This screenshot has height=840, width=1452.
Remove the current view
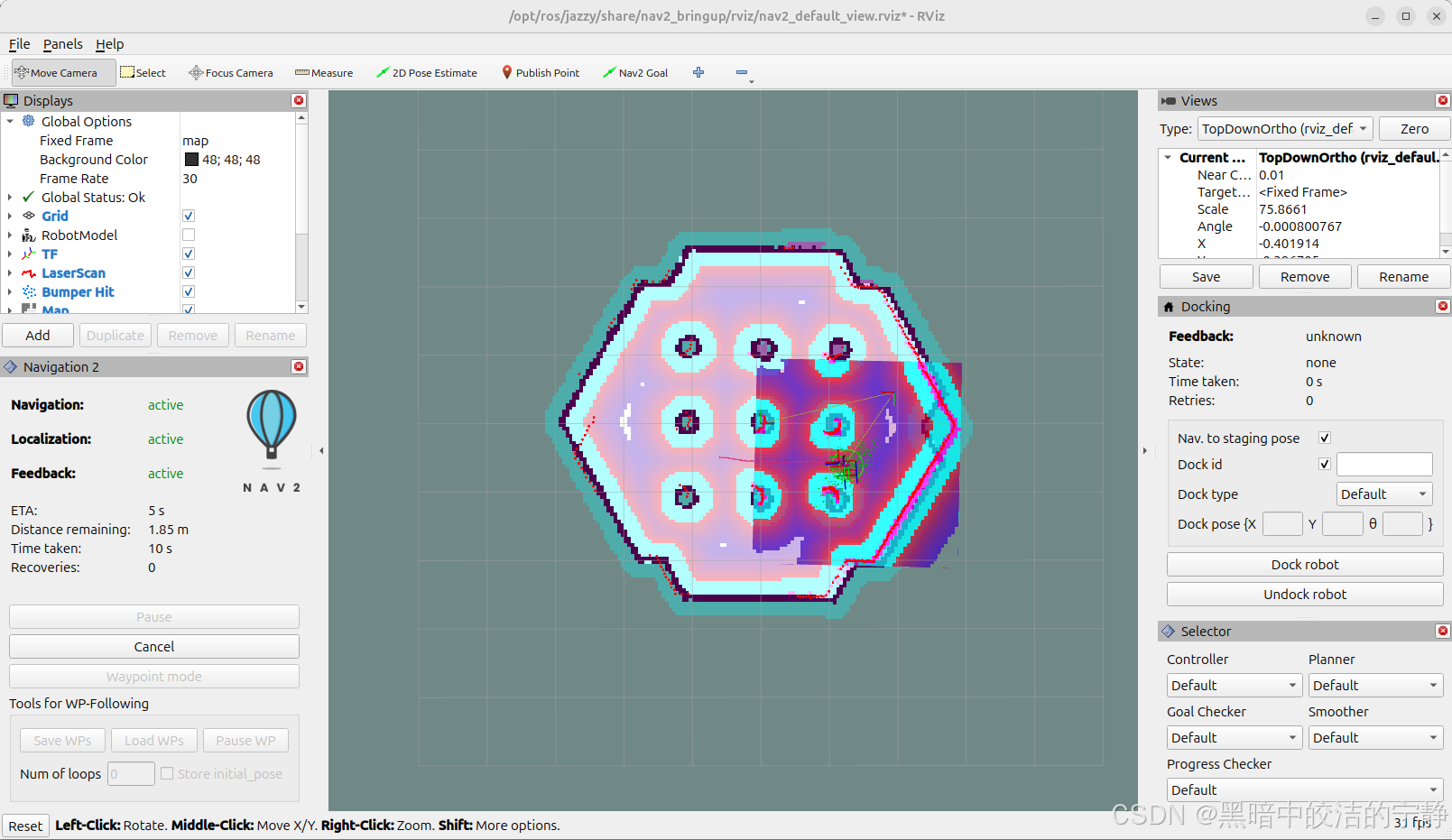1305,276
